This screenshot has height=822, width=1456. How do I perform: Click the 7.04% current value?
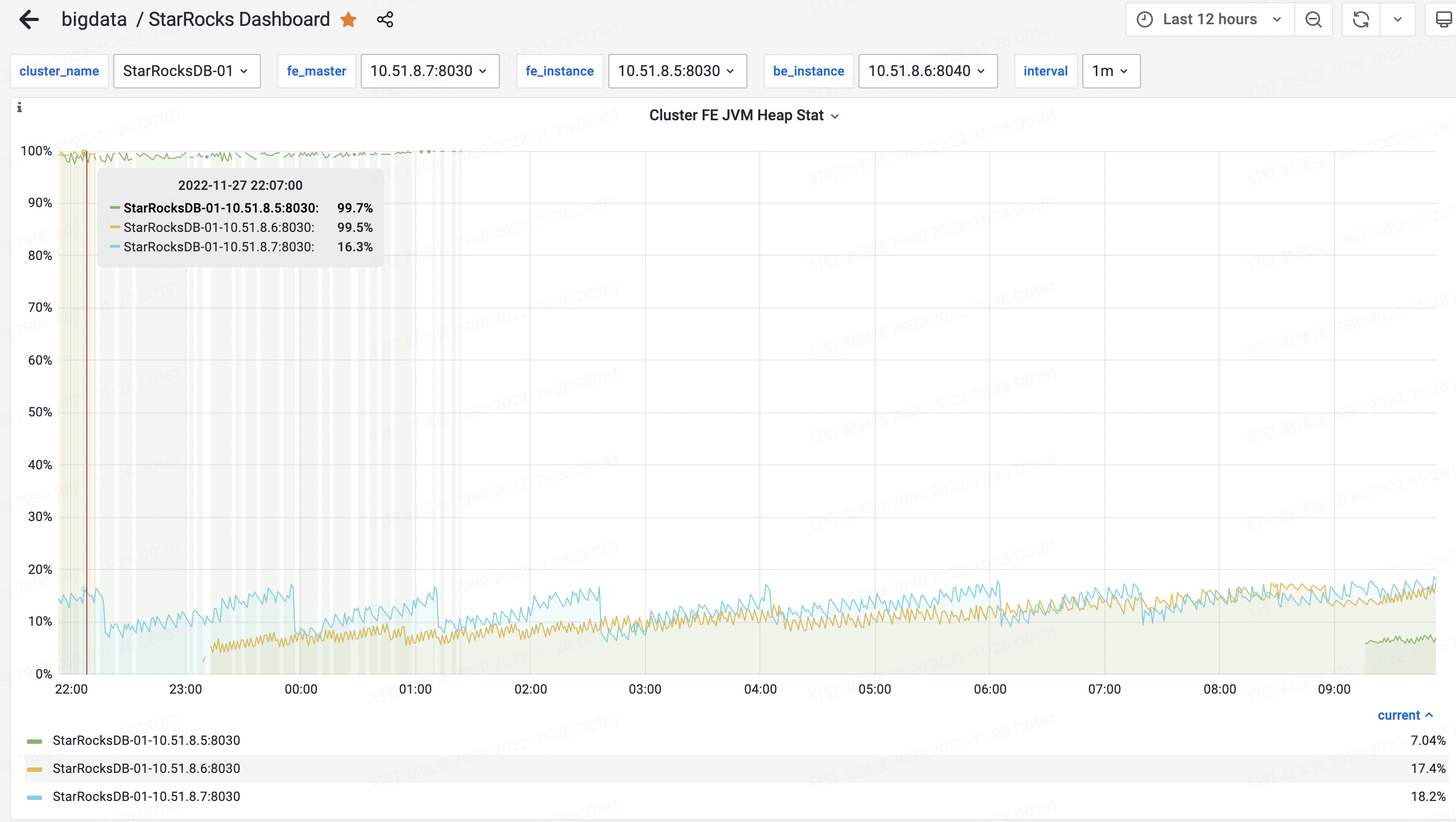1428,741
